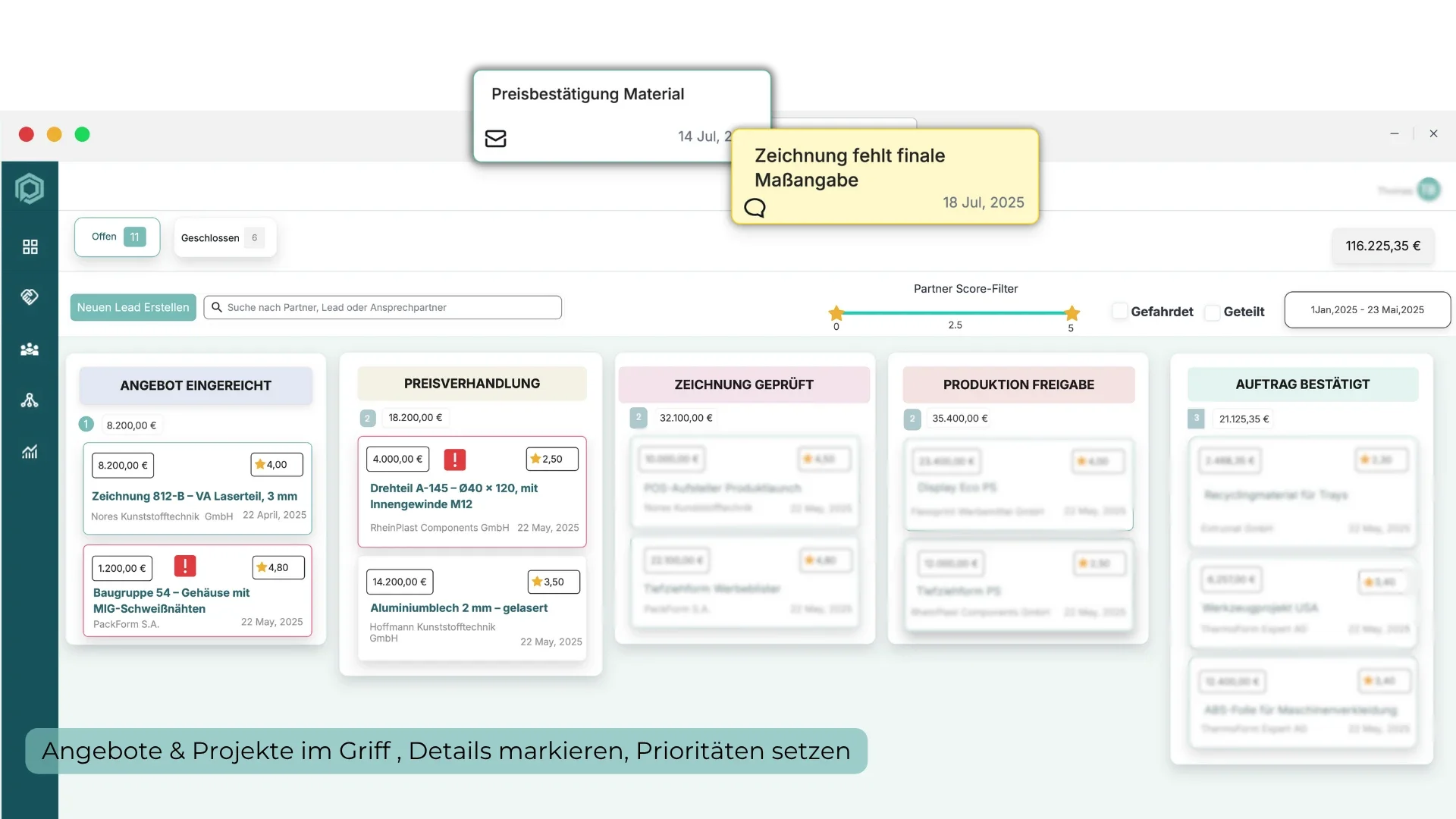Open the date range picker 1Jan,2025 - 23 Mai,2025

coord(1367,310)
